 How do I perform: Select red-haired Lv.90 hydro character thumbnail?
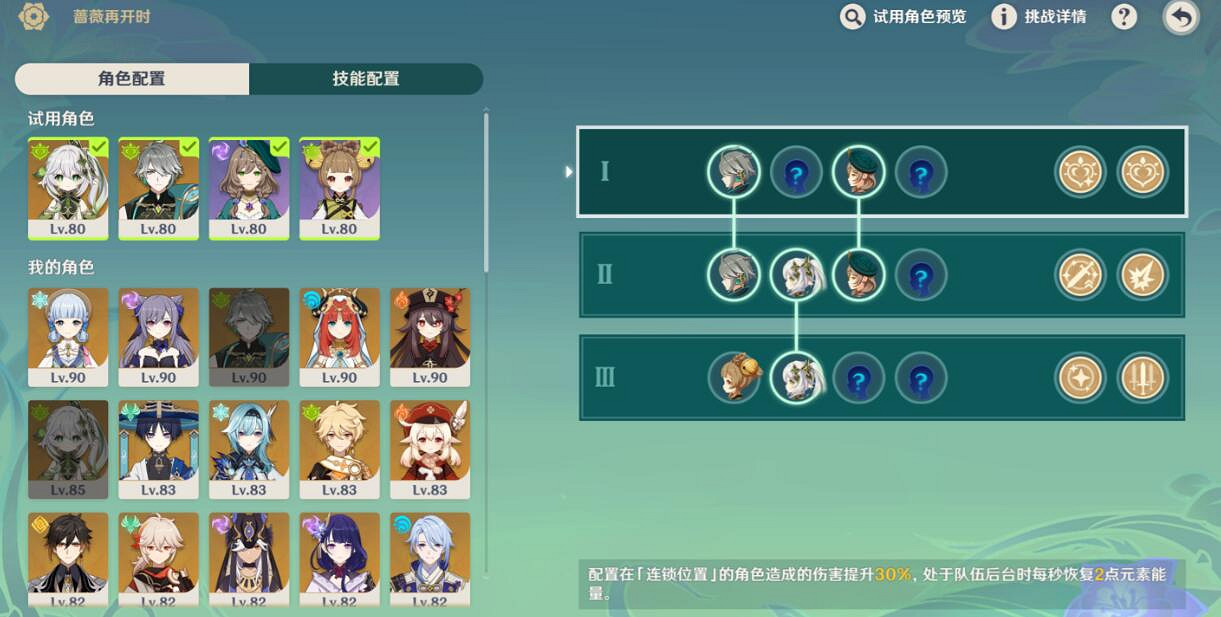pos(339,338)
